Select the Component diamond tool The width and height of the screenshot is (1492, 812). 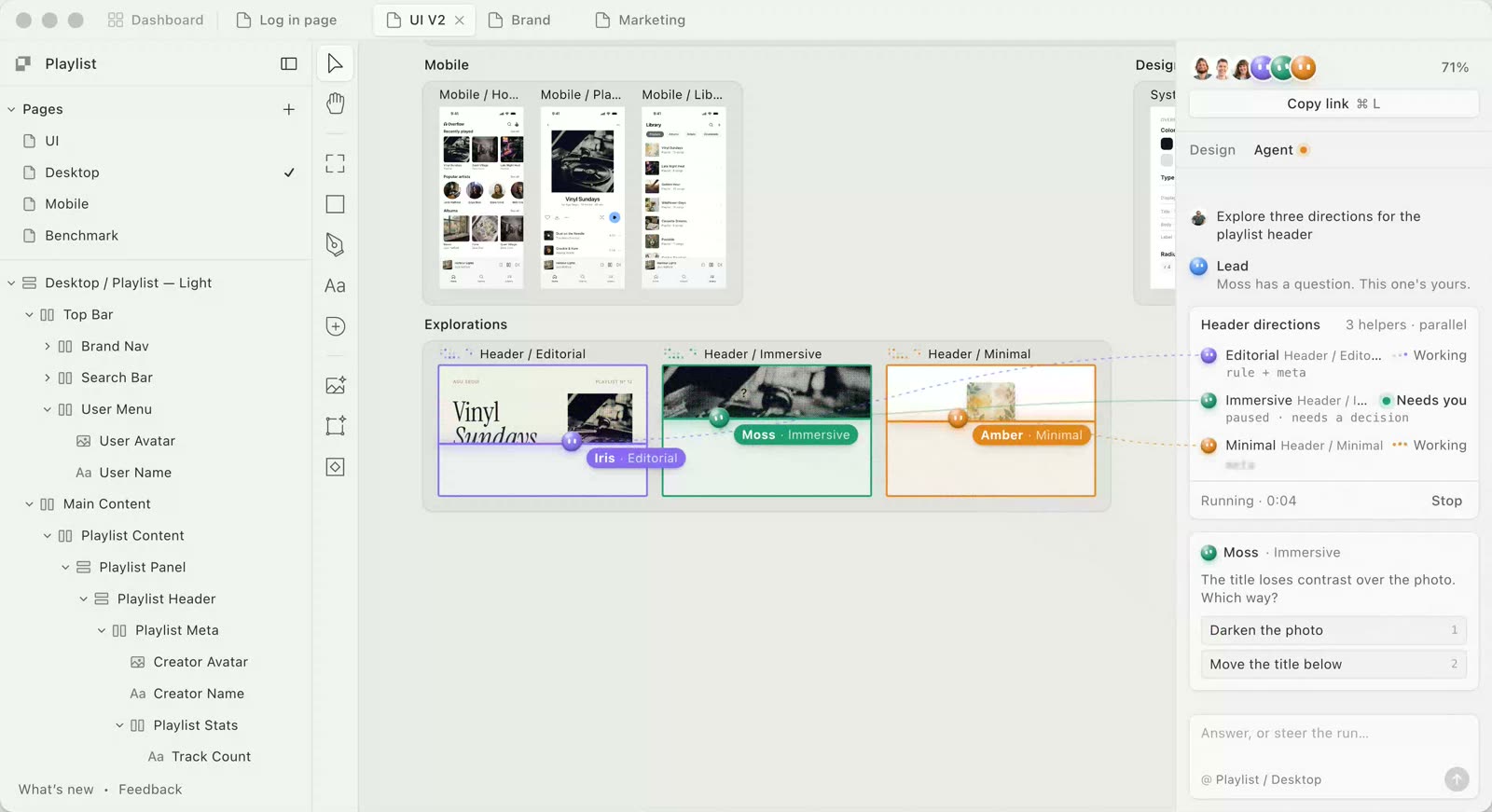click(x=335, y=467)
